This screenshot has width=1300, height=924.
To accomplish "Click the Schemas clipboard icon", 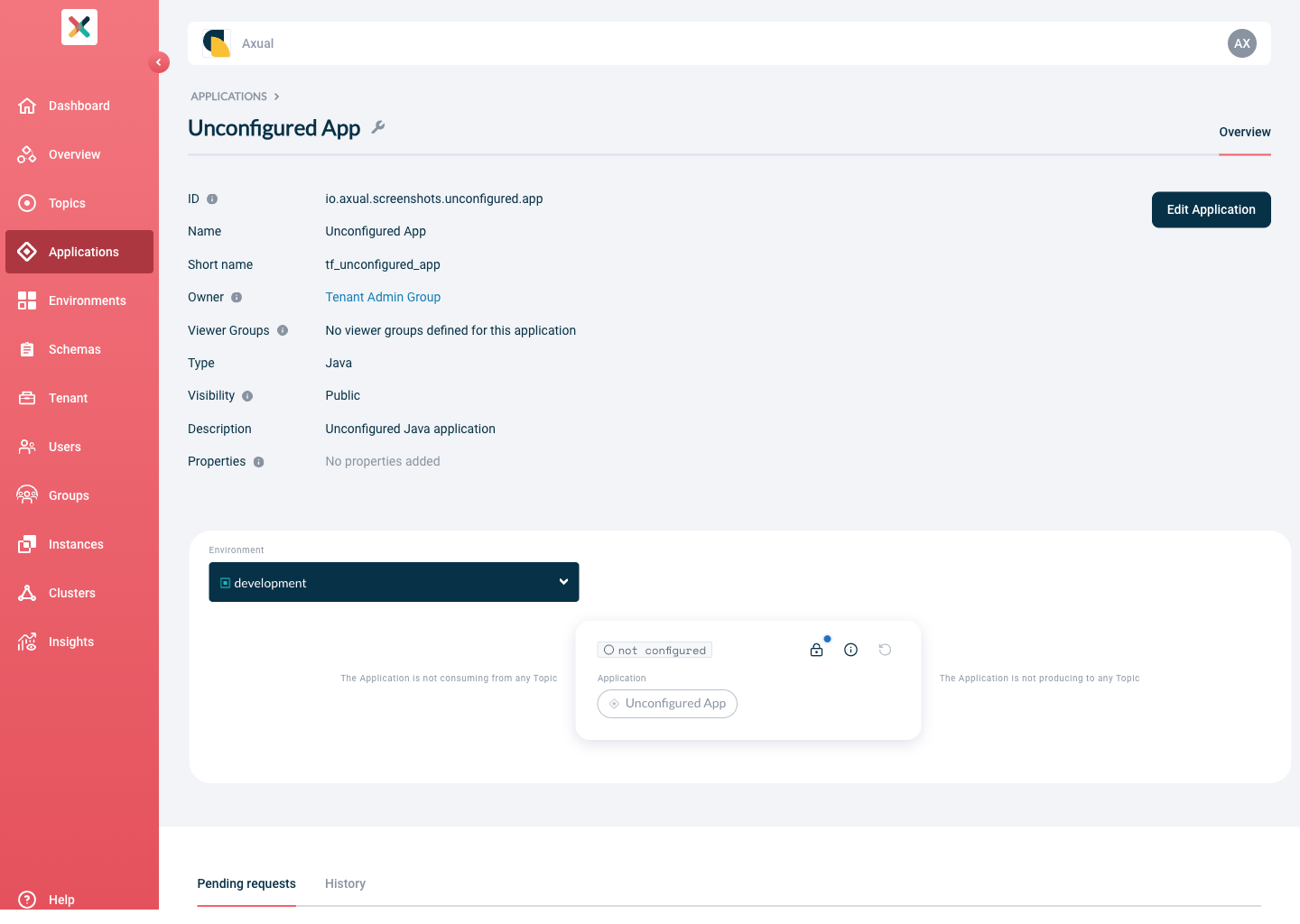I will coord(27,349).
